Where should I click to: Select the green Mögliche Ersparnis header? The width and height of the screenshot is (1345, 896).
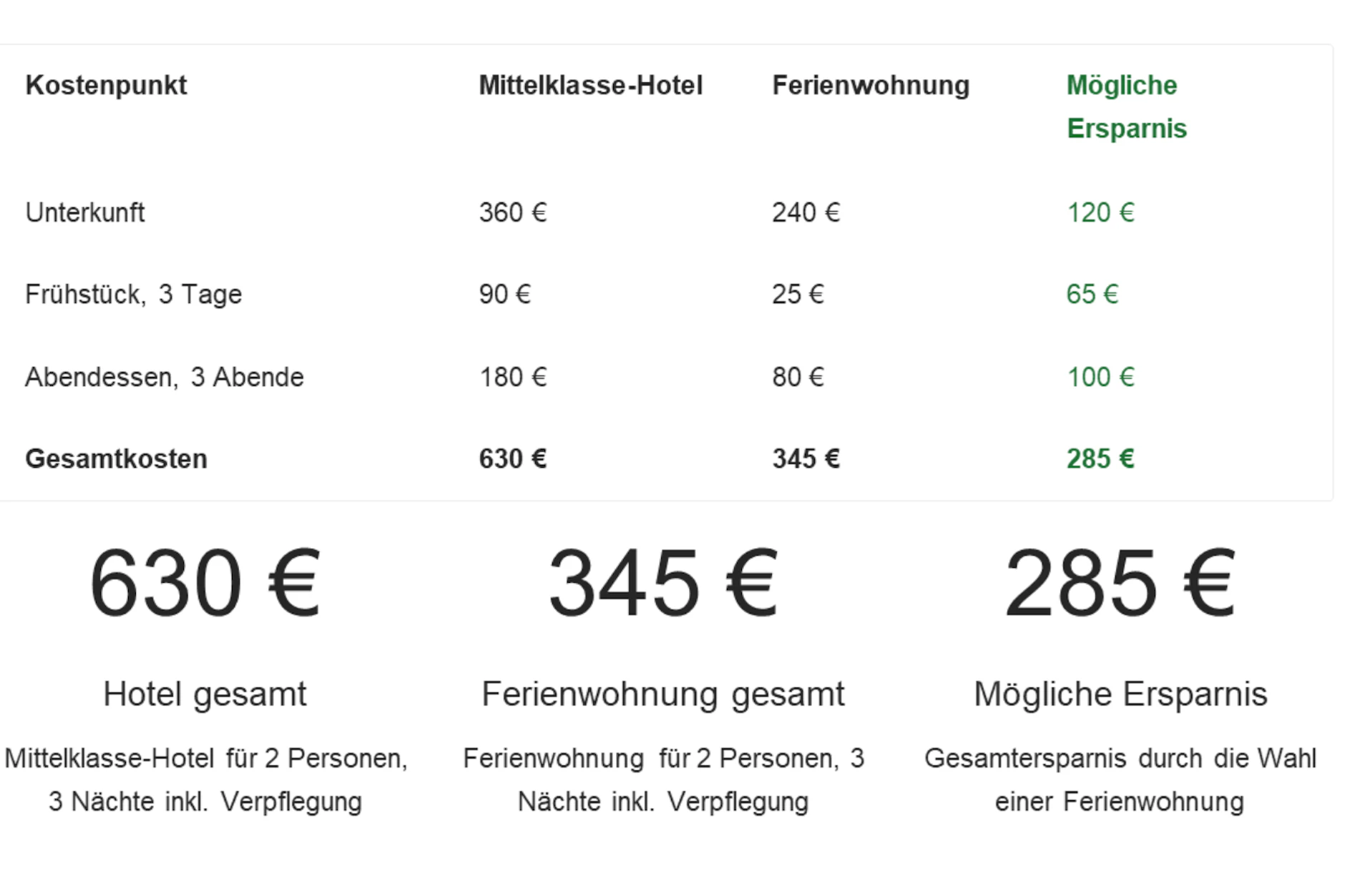tap(1127, 107)
